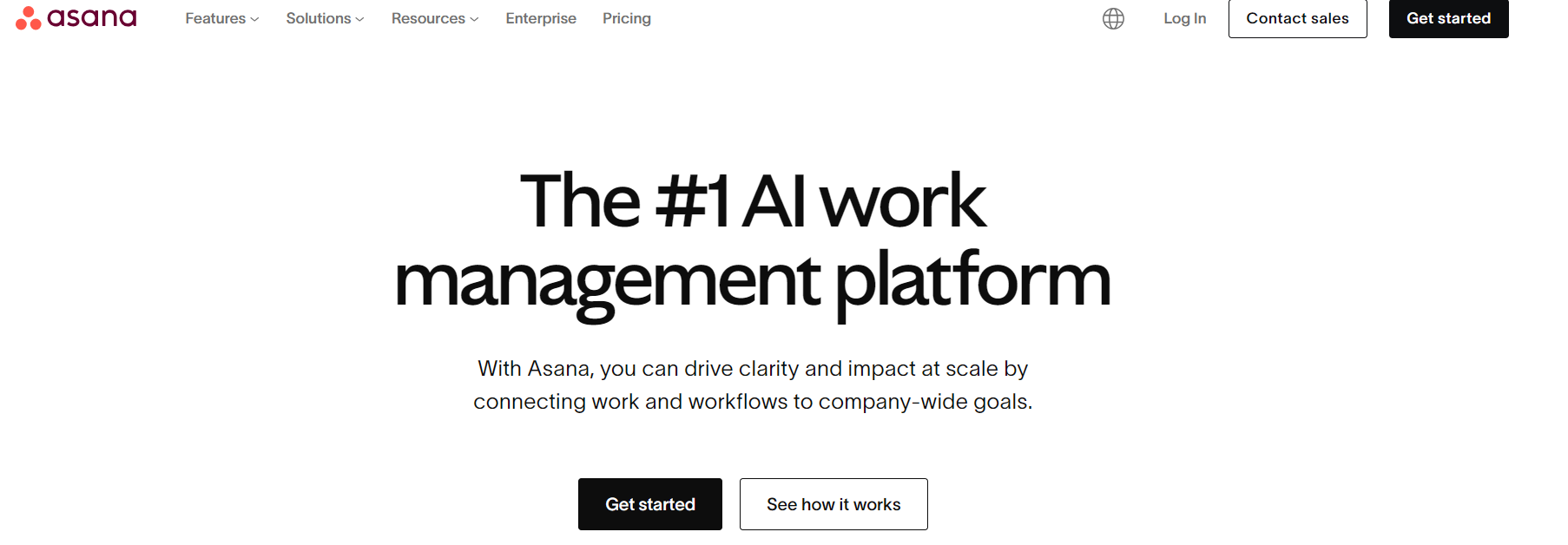Expand the Solutions chevron arrow

[359, 19]
